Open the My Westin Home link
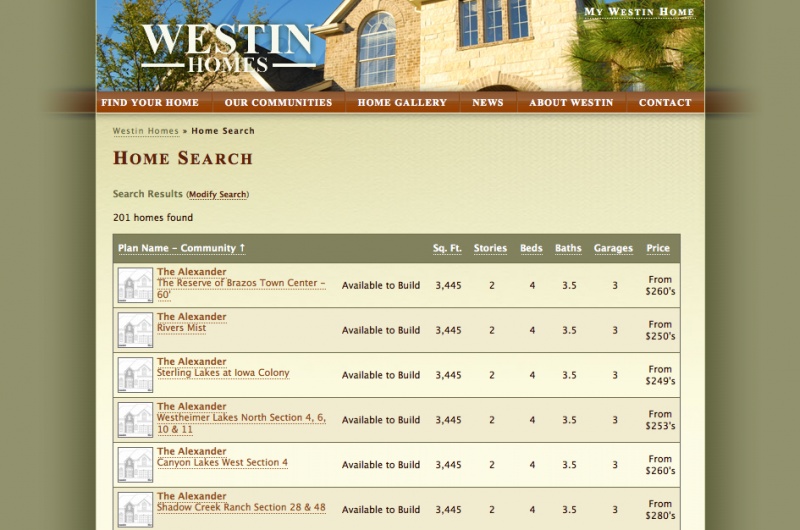800x530 pixels. pos(639,12)
